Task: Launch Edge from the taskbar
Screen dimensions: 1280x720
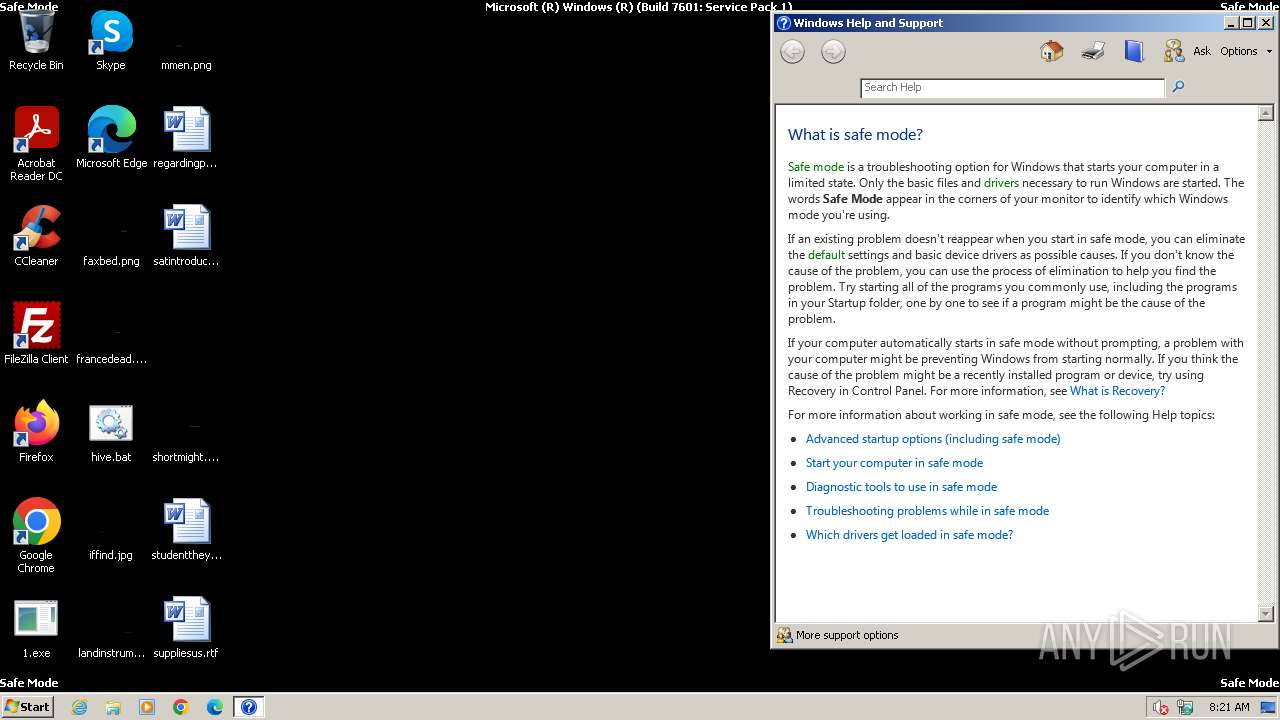Action: pos(215,707)
